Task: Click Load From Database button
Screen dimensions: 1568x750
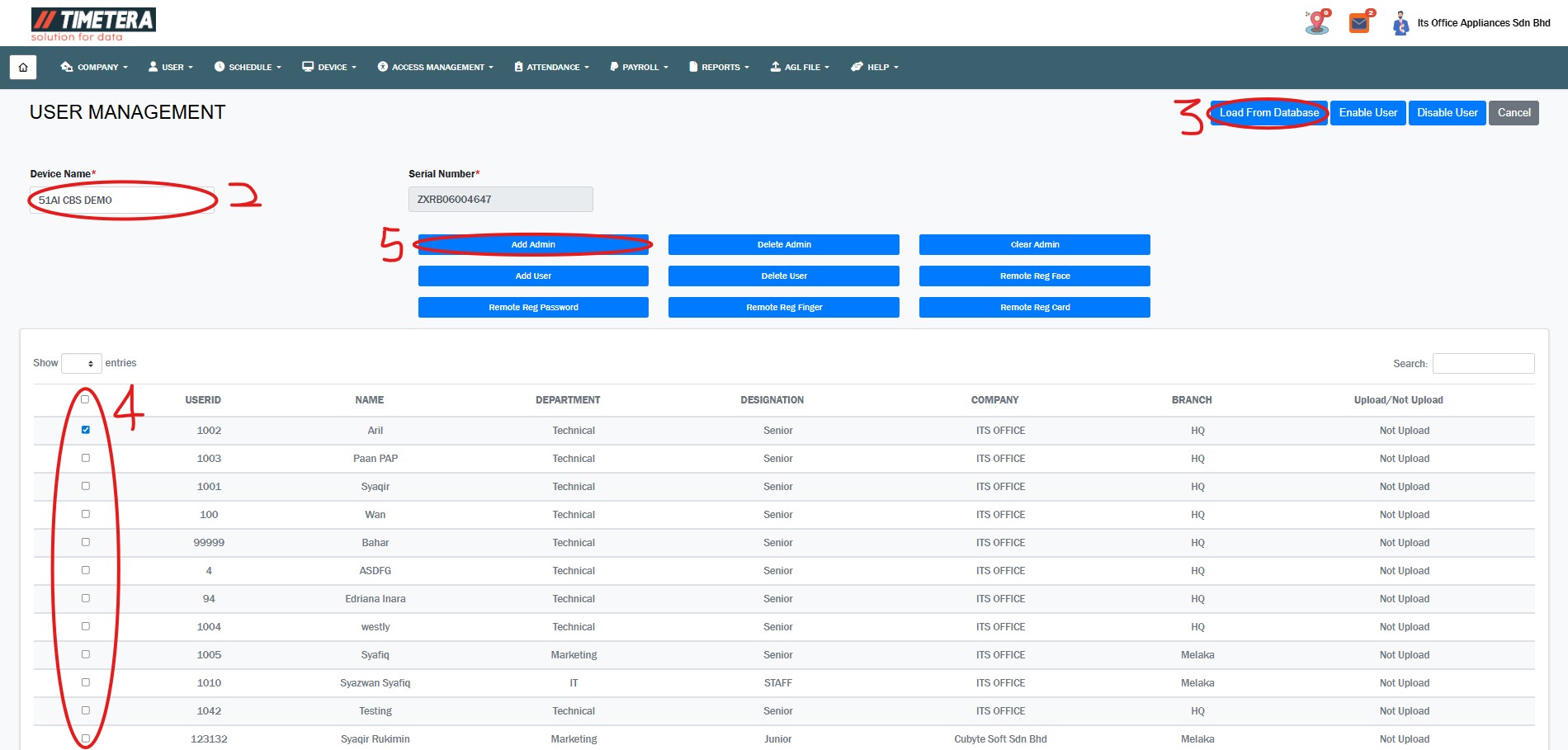Action: pos(1269,113)
